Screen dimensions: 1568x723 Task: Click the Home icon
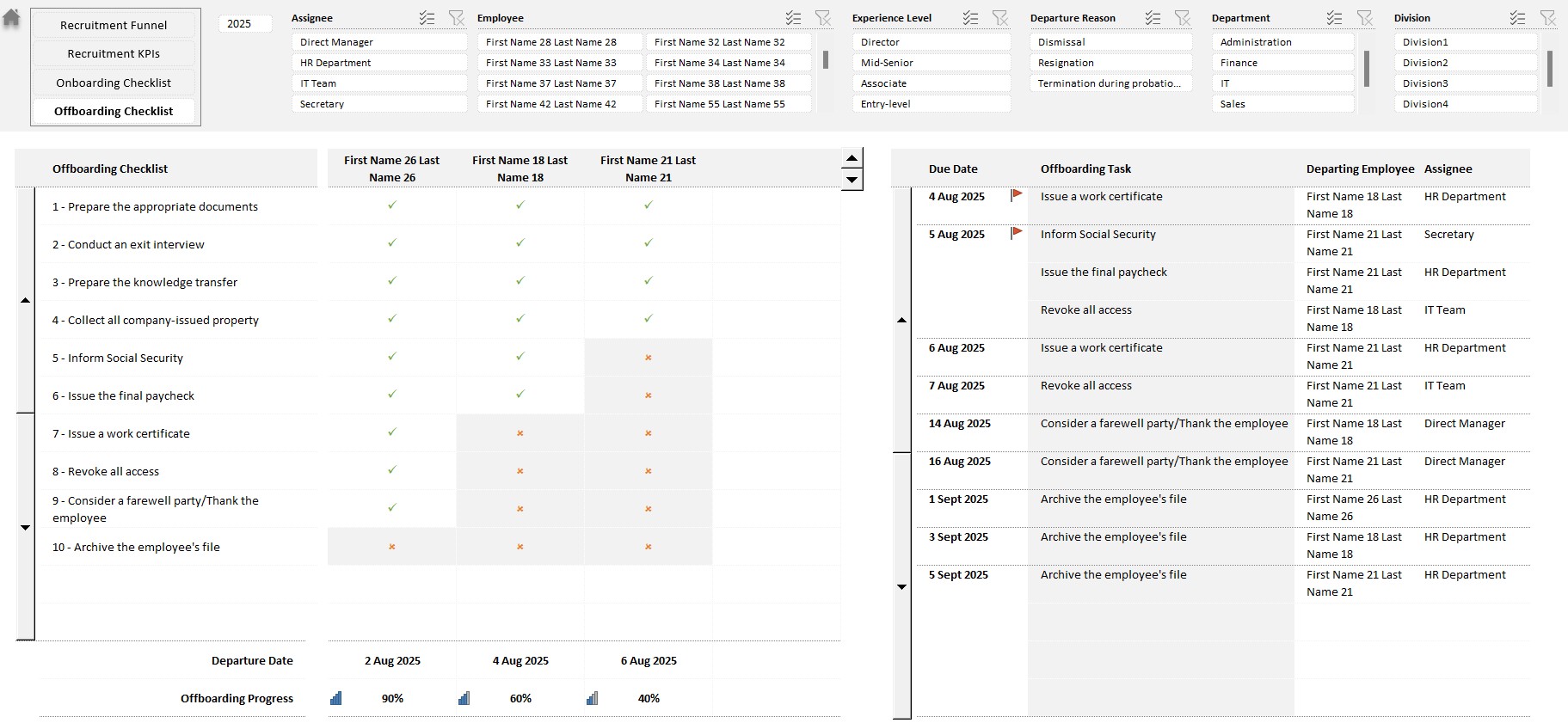click(x=11, y=18)
